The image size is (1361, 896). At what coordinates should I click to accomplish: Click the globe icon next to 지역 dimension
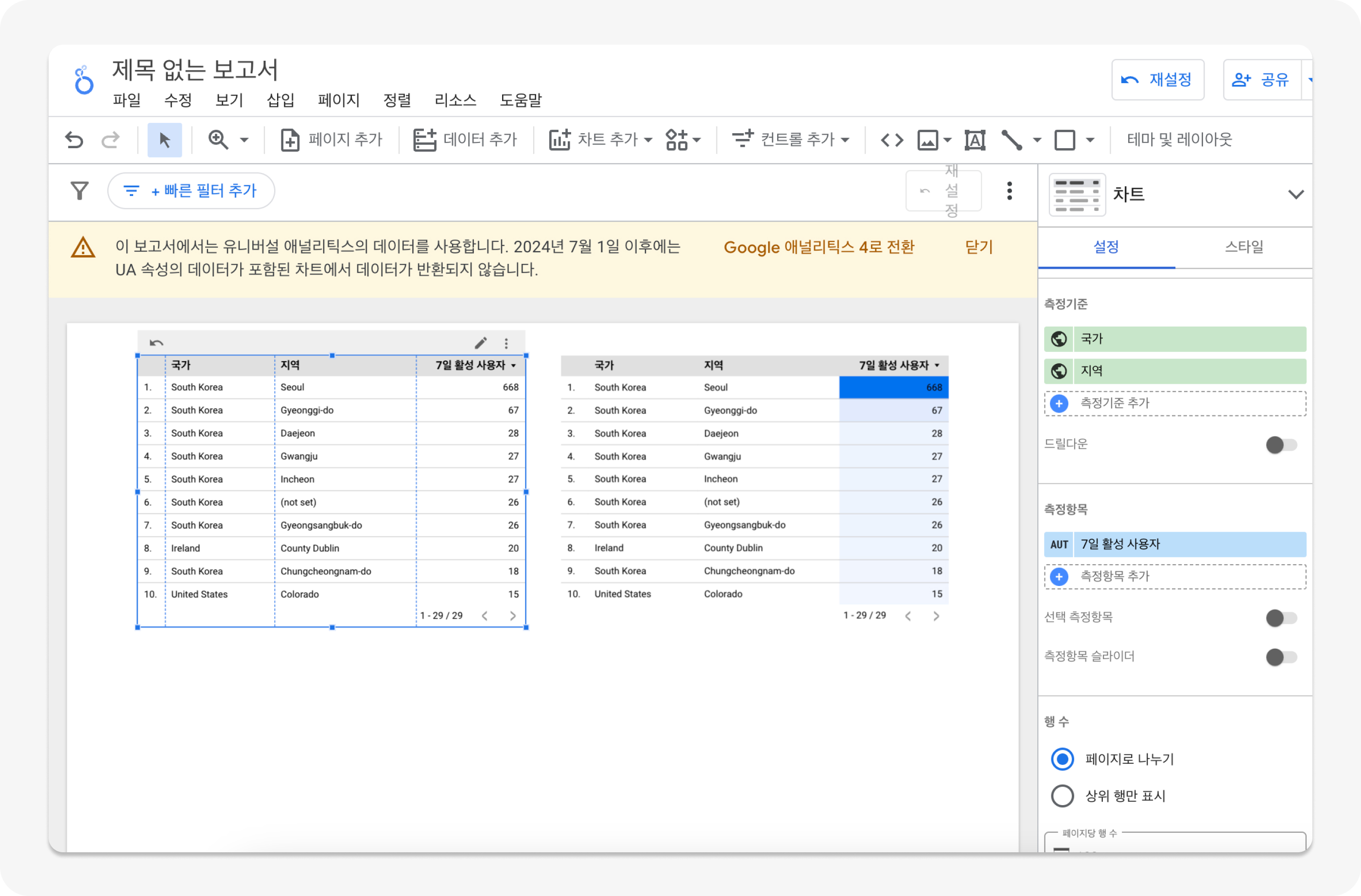click(1059, 371)
